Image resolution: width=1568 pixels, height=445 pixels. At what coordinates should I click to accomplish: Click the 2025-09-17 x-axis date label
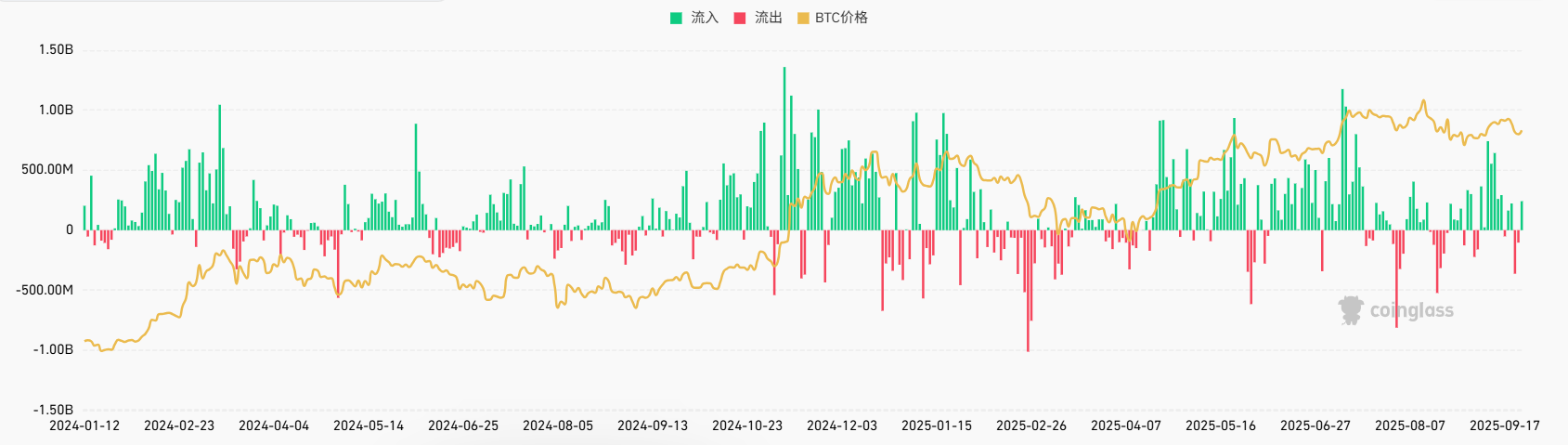point(1504,425)
